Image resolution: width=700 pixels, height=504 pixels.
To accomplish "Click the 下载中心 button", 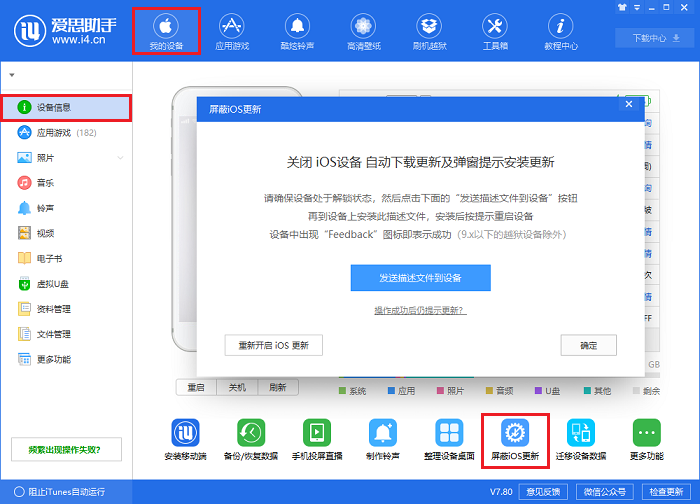I will click(655, 38).
